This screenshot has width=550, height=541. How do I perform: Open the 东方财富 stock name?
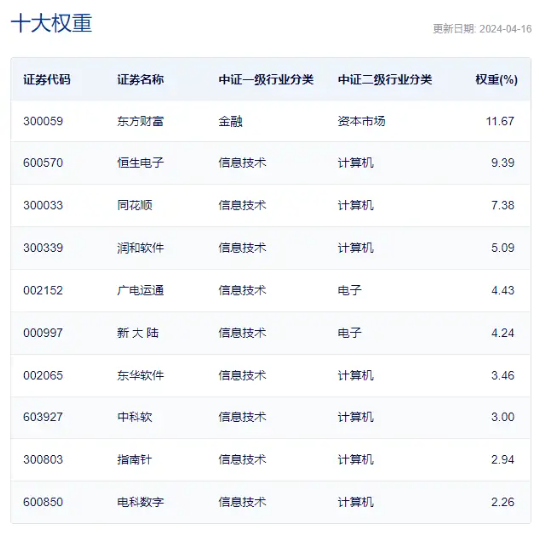[140, 121]
